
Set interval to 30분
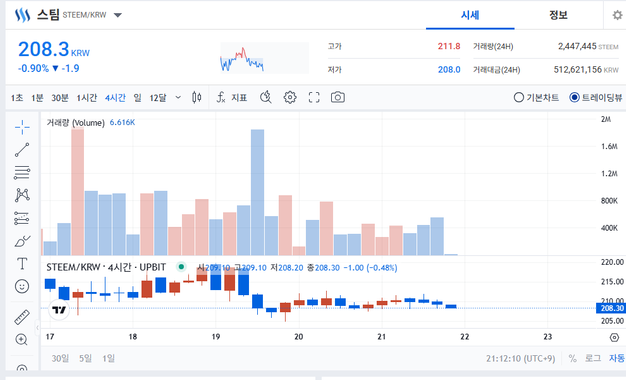(60, 98)
